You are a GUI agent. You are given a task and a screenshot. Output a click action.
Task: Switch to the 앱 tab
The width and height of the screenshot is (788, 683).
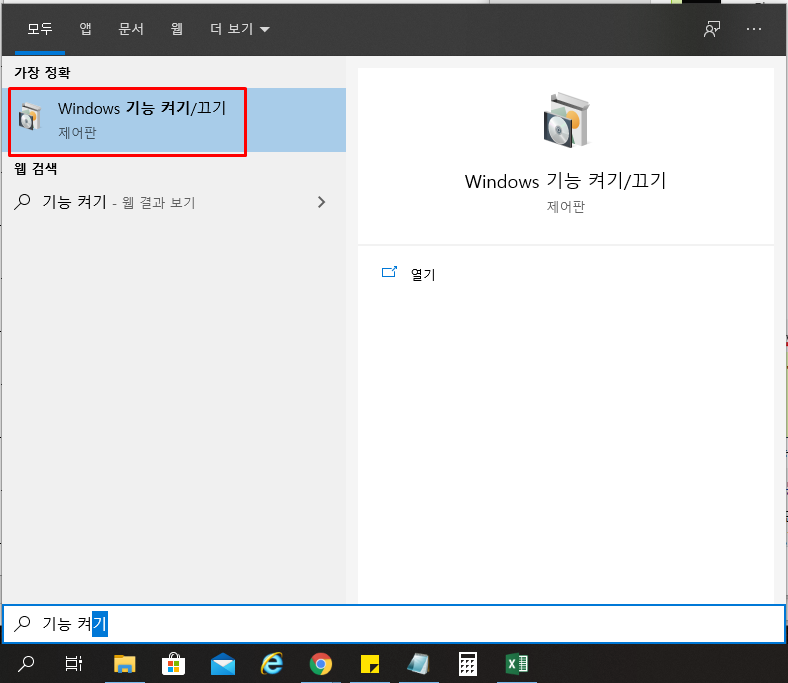85,29
